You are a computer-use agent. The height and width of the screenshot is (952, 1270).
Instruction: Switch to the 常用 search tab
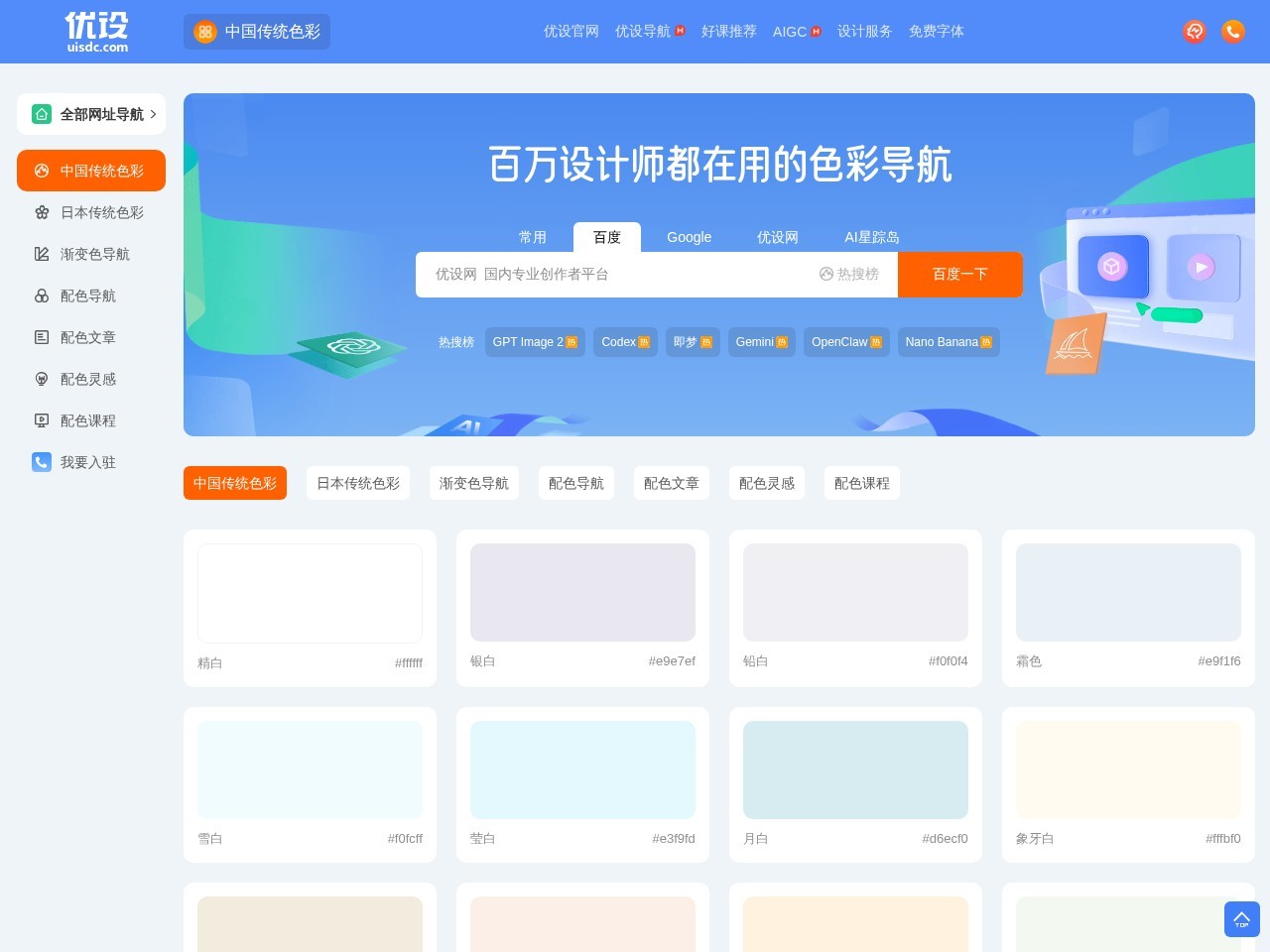pyautogui.click(x=533, y=237)
